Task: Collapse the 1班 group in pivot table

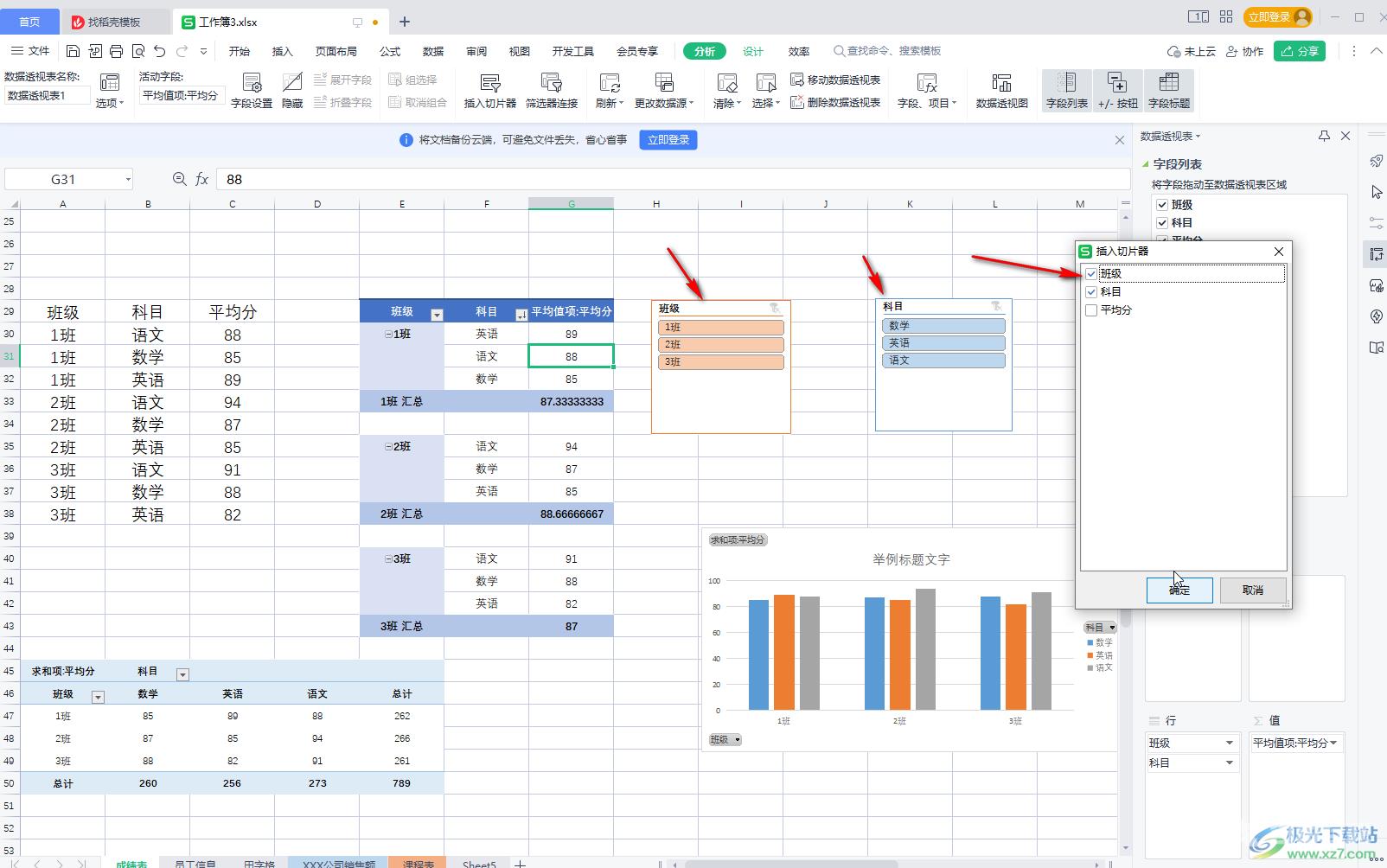Action: (388, 335)
